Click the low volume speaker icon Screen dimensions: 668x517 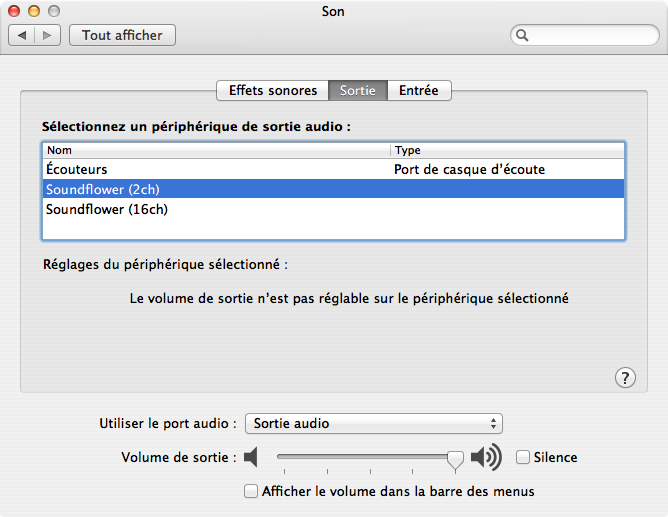coord(251,457)
